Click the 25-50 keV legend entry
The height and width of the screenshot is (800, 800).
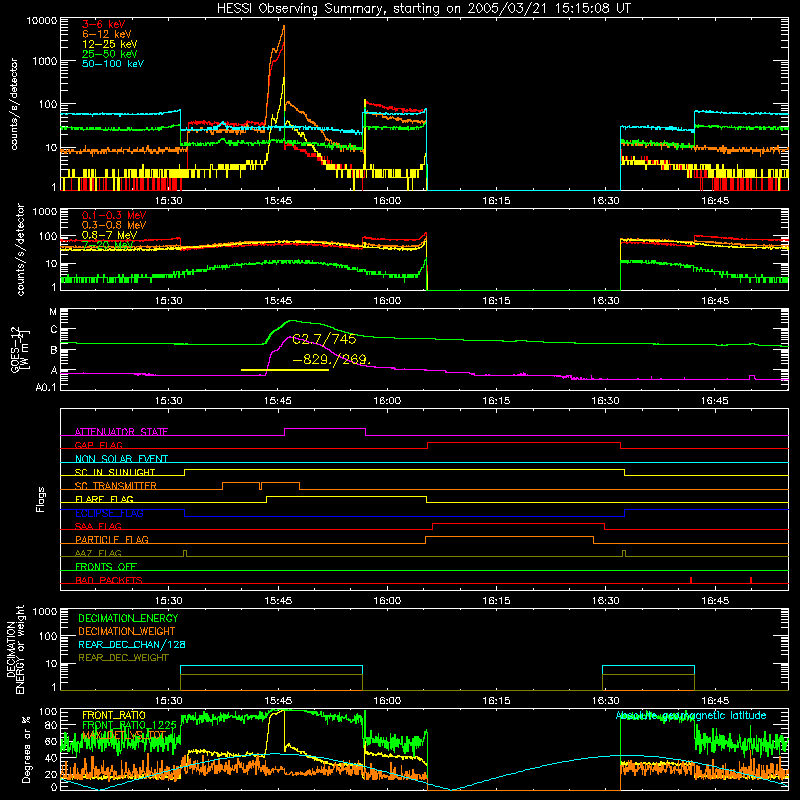click(110, 54)
